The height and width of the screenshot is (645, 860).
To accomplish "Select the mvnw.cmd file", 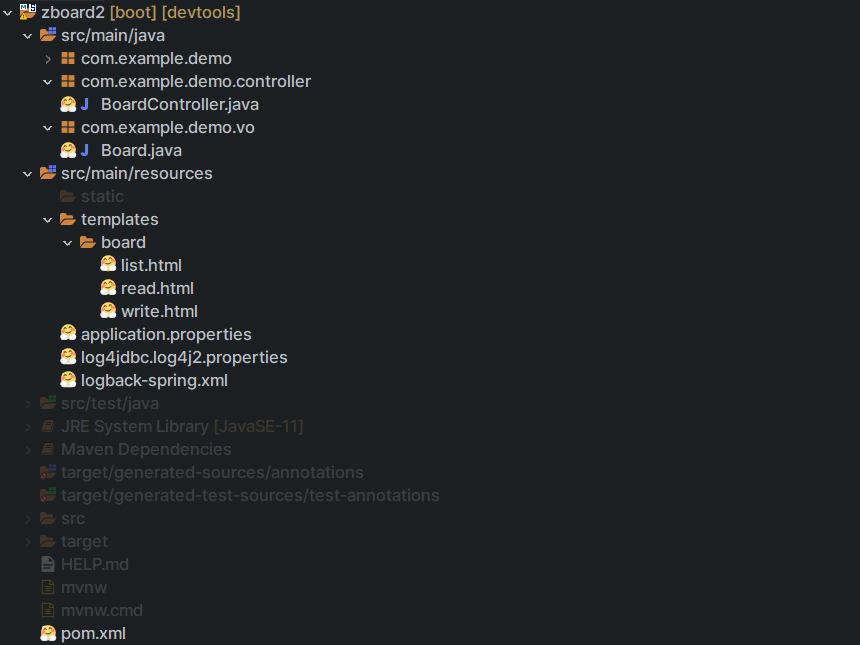I will click(x=101, y=610).
